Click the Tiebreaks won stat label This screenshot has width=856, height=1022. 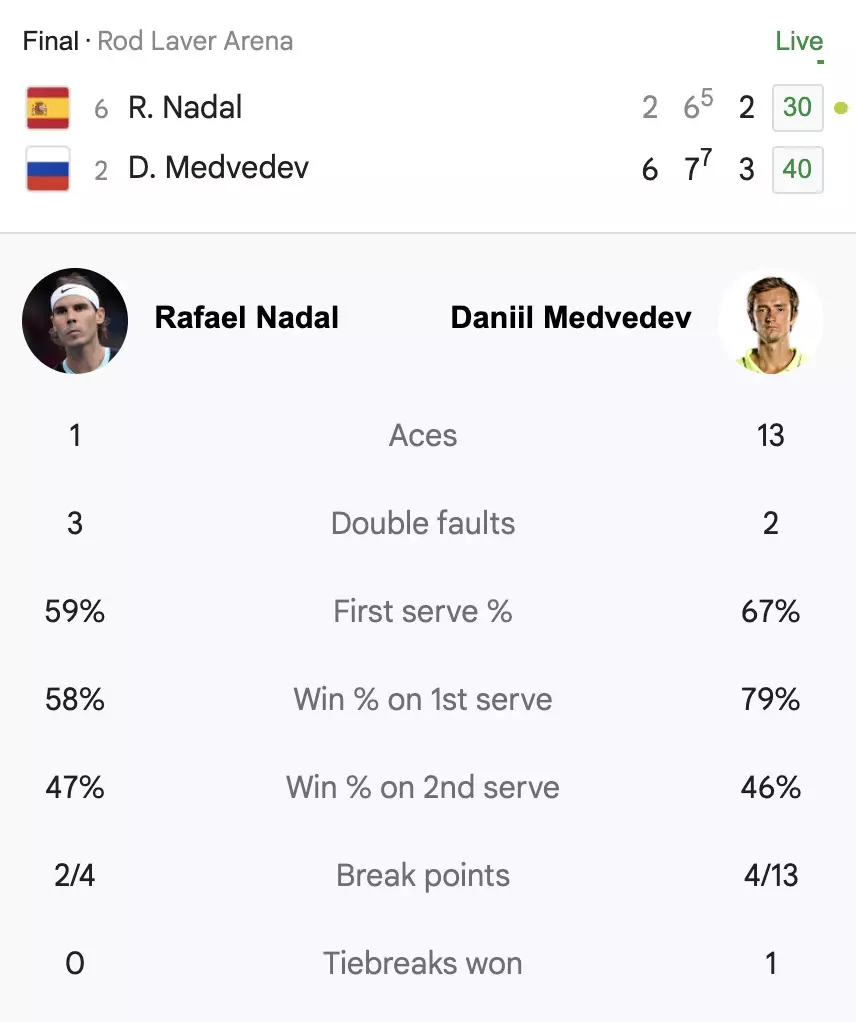point(423,964)
